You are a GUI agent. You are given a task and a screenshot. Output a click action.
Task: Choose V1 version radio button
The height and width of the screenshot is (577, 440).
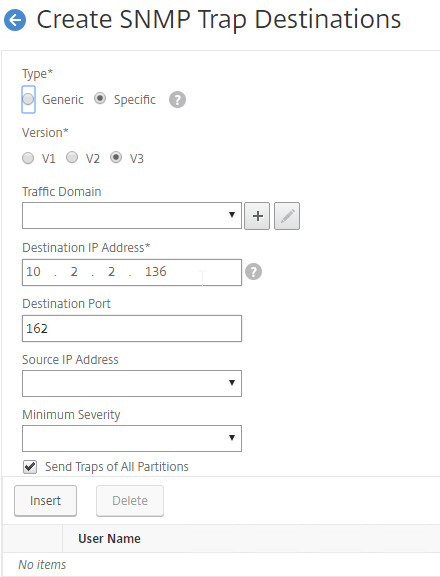coord(28,158)
